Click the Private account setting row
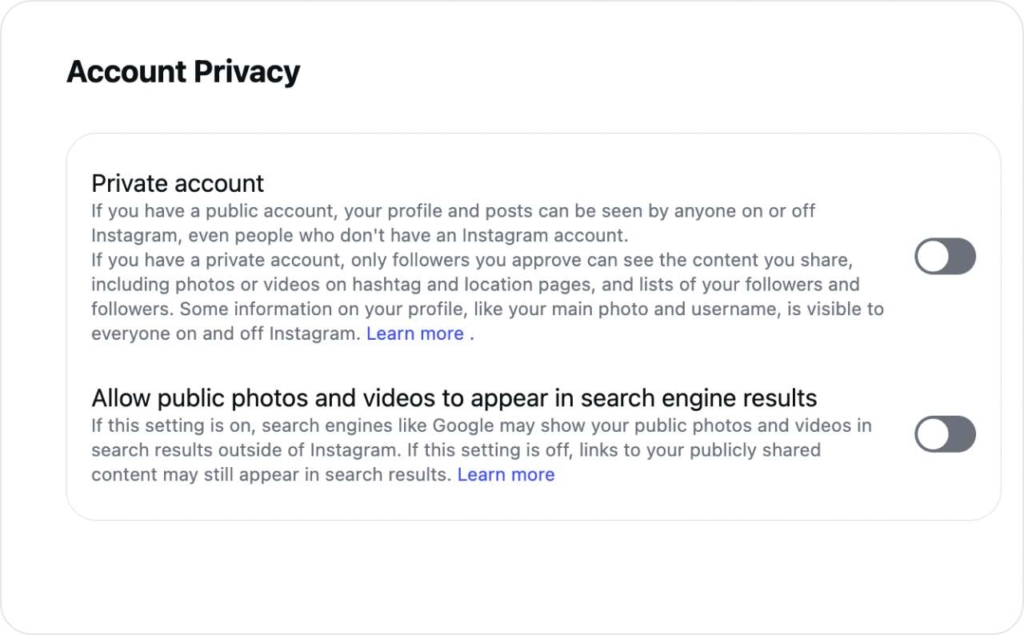1024x635 pixels. tap(500, 257)
